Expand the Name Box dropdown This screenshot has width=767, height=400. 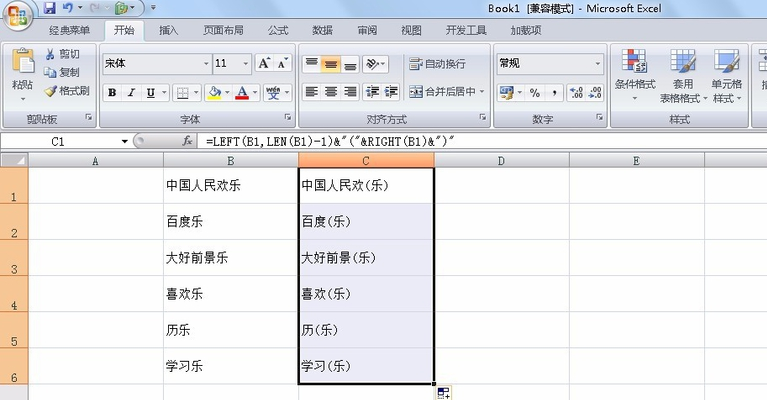click(124, 142)
